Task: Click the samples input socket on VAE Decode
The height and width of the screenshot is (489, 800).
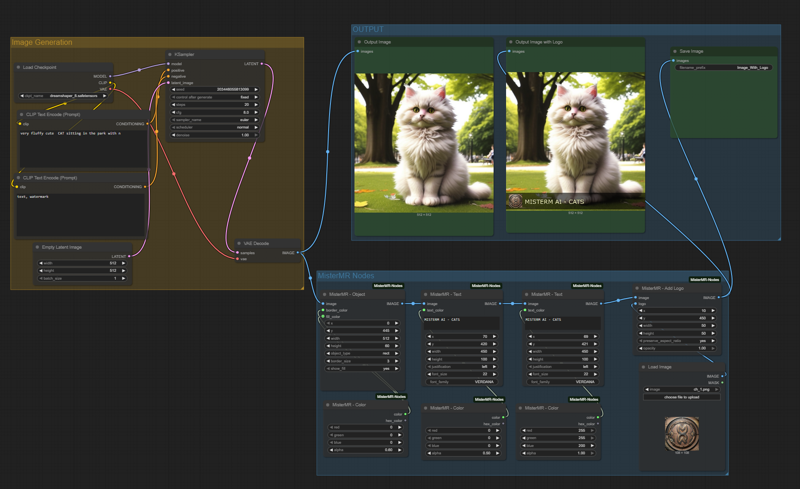Action: 238,253
